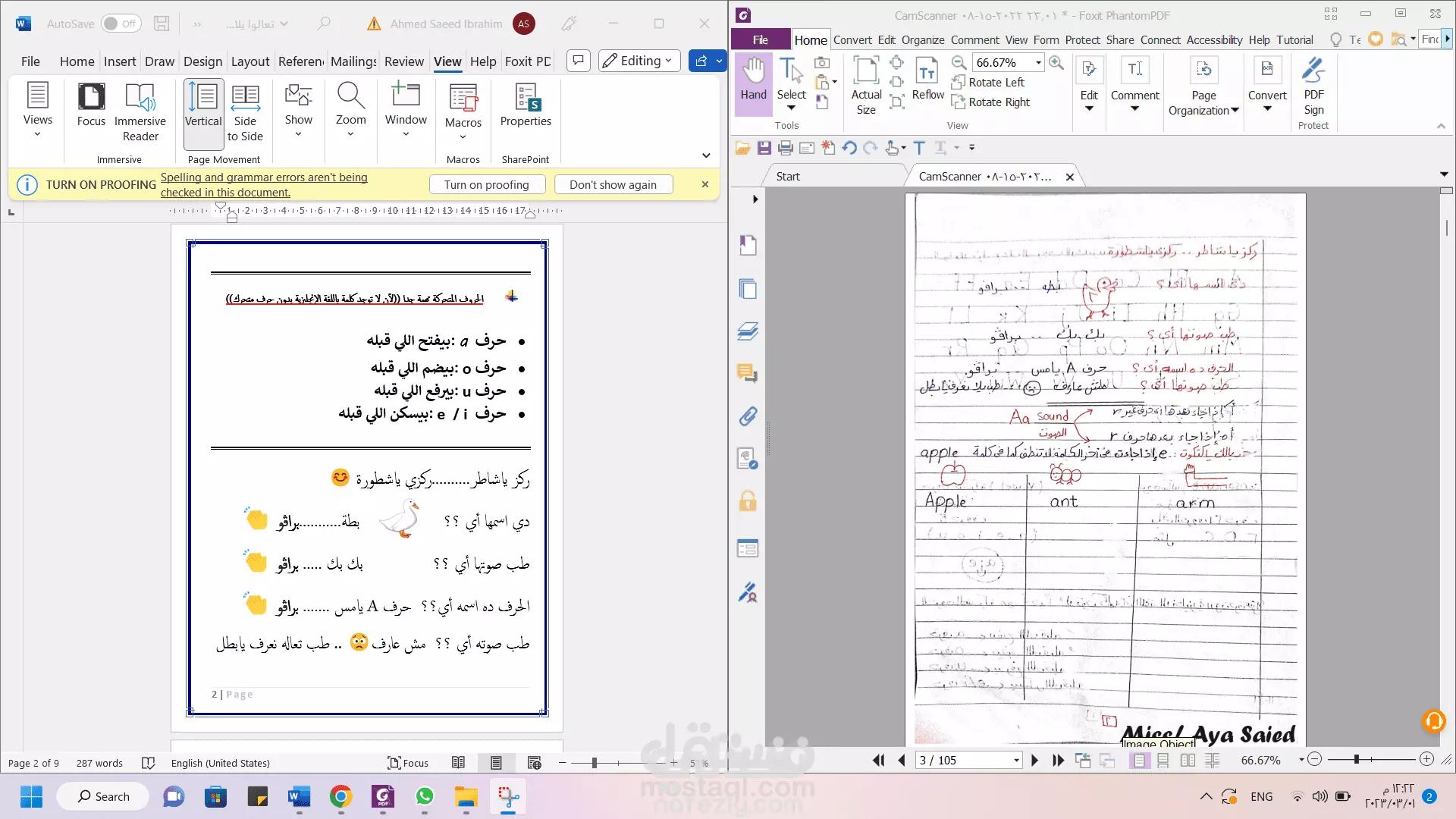Jump to the last page in Foxit
This screenshot has height=819, width=1456.
(x=1058, y=760)
